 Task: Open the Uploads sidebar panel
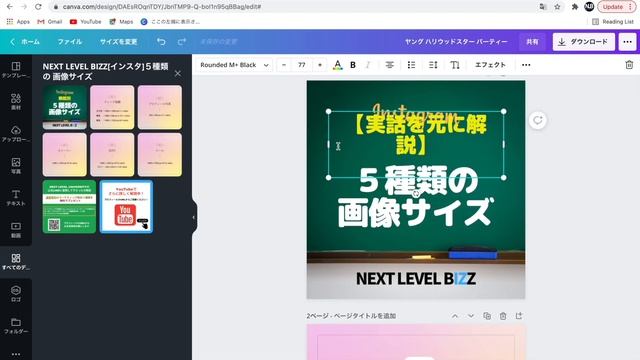coord(16,134)
